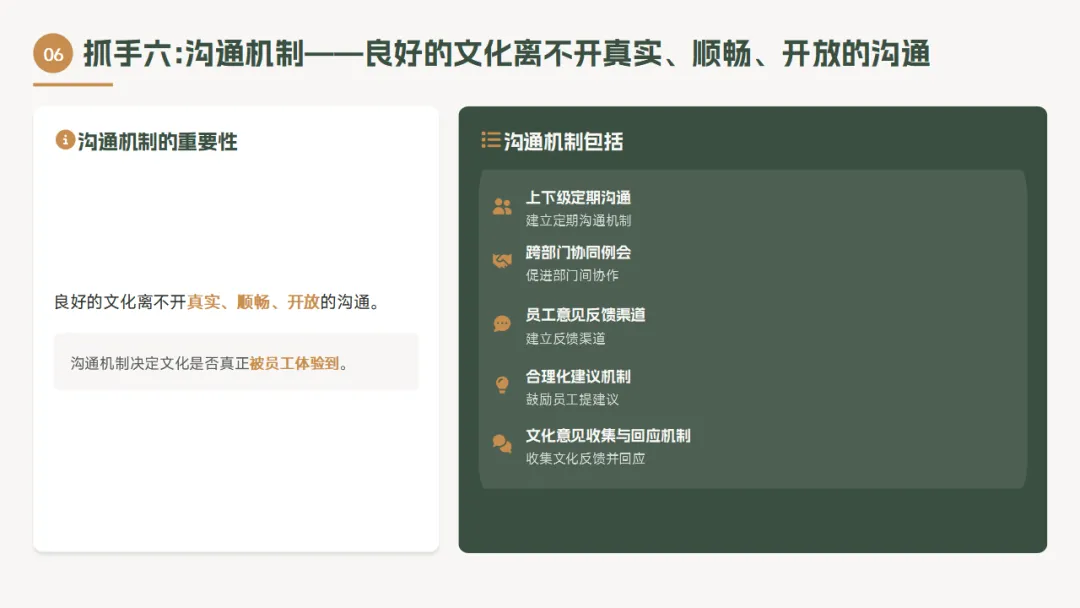Click the subtitle 促进部门间协作
Viewport: 1080px width, 608px height.
tap(572, 275)
